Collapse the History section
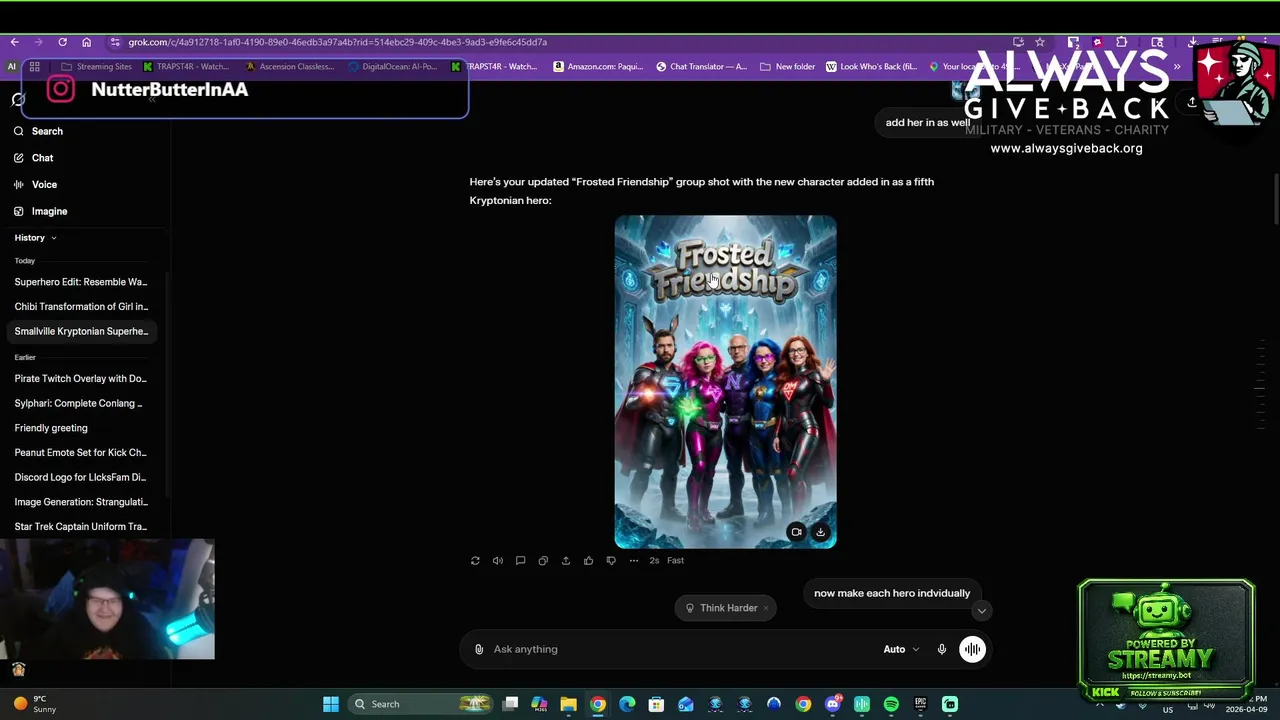 tap(35, 238)
